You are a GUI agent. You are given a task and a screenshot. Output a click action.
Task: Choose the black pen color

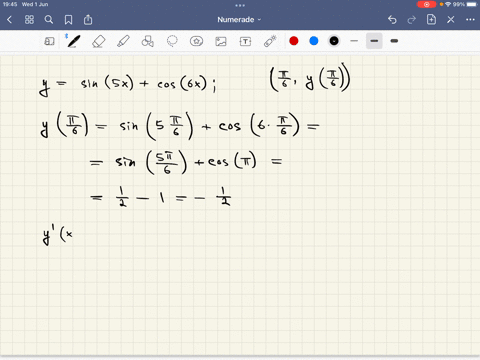coord(334,41)
